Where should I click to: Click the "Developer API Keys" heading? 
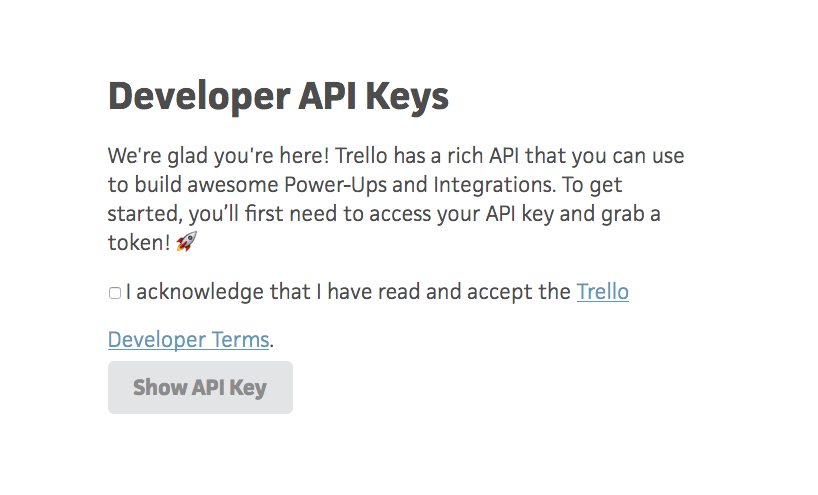(278, 97)
